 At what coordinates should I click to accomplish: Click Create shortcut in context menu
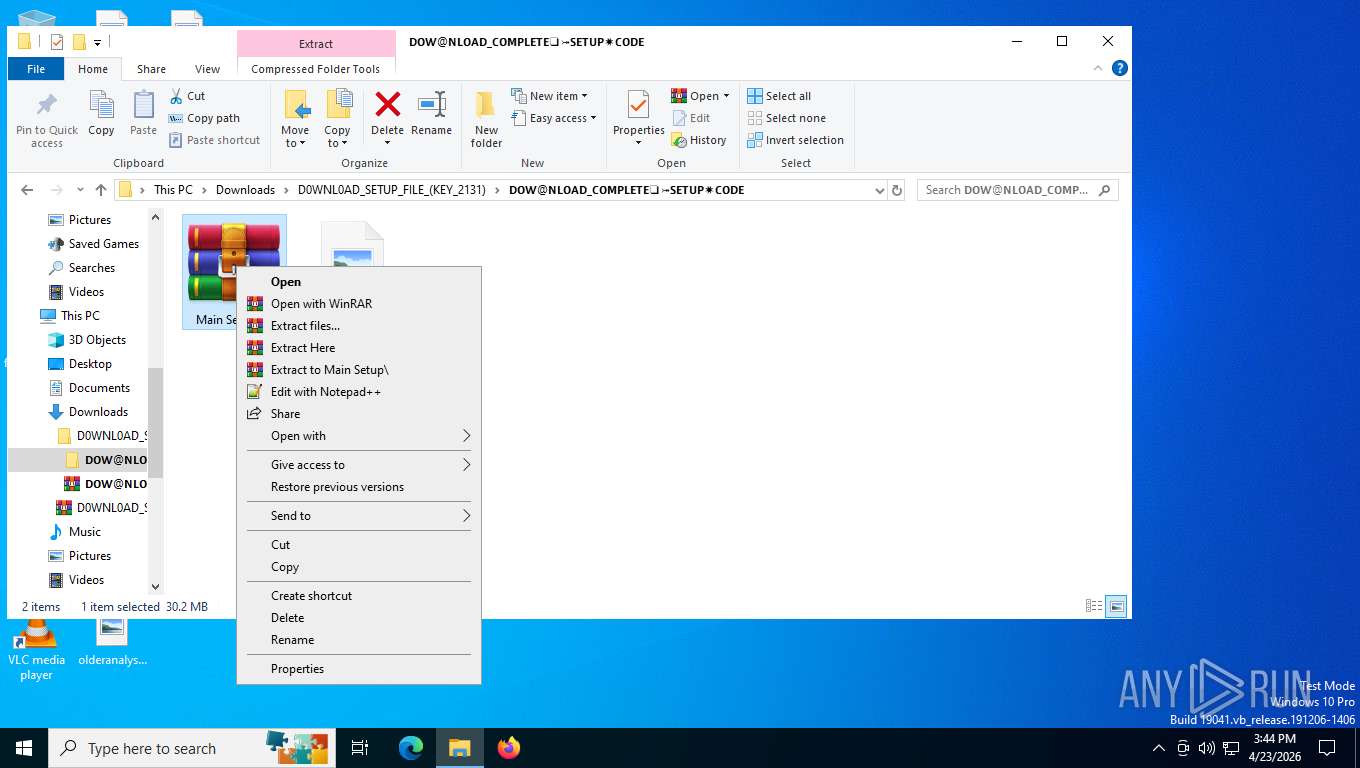[359, 596]
